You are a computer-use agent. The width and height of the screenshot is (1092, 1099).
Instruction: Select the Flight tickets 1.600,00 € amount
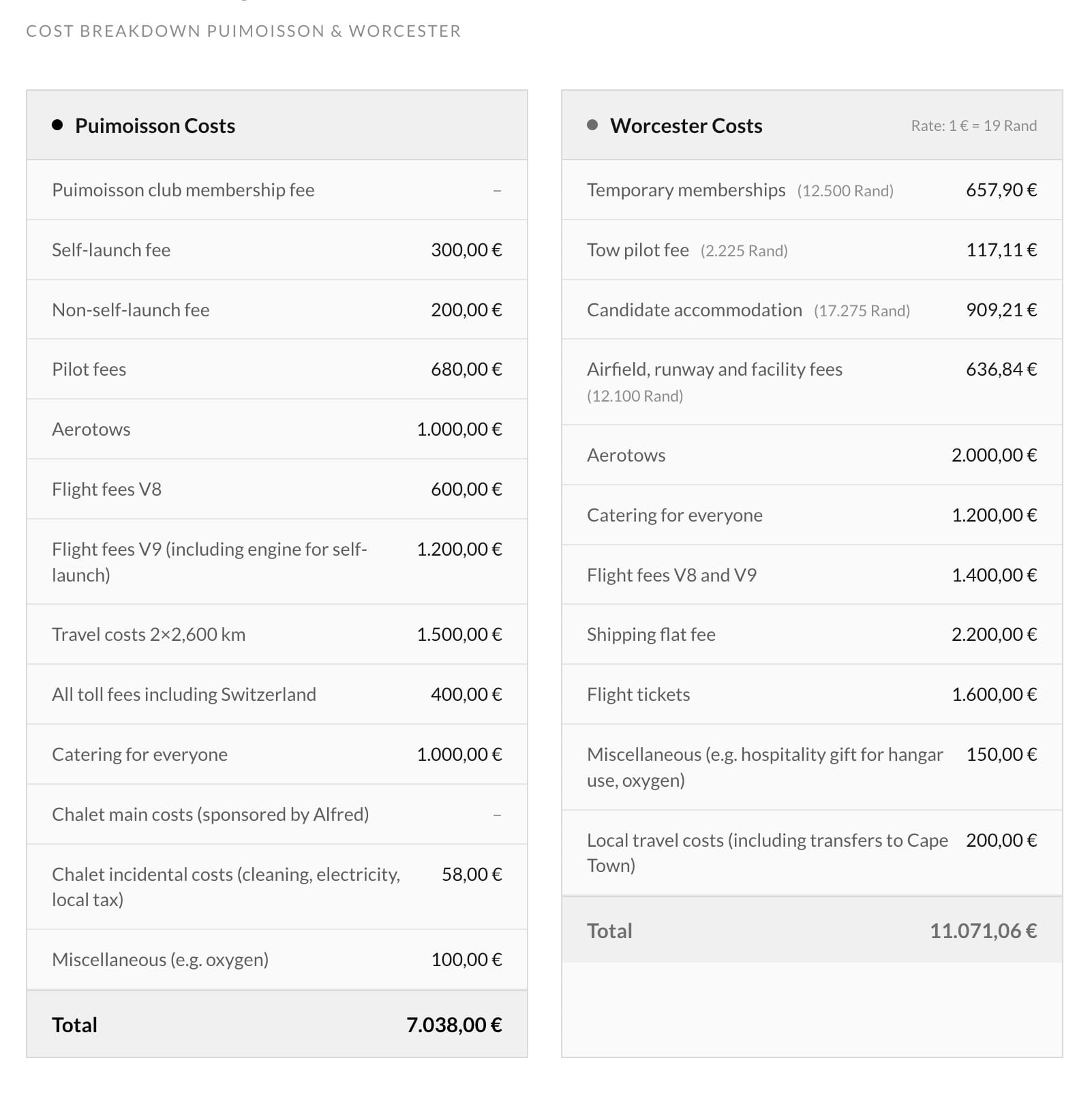pyautogui.click(x=994, y=695)
